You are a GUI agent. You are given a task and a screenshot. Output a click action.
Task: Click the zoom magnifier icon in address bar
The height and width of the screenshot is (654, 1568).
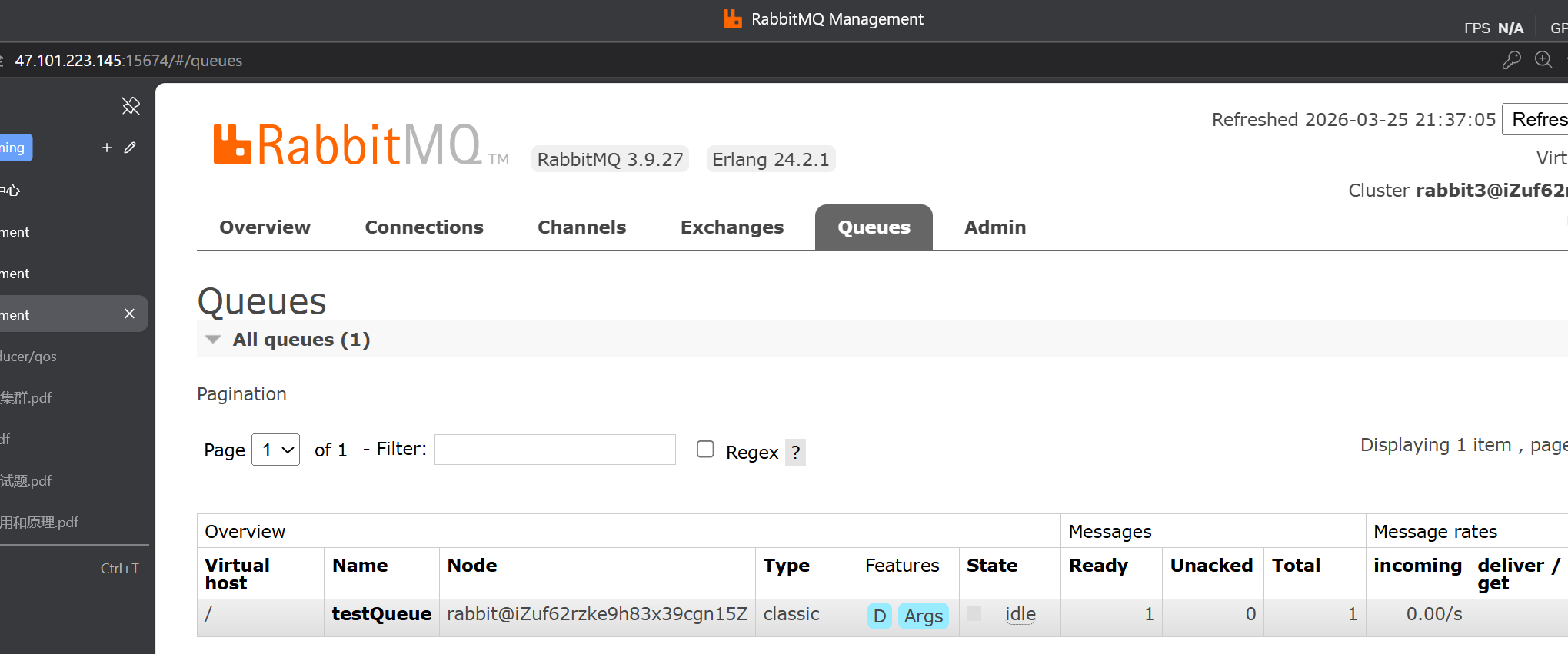click(1543, 60)
